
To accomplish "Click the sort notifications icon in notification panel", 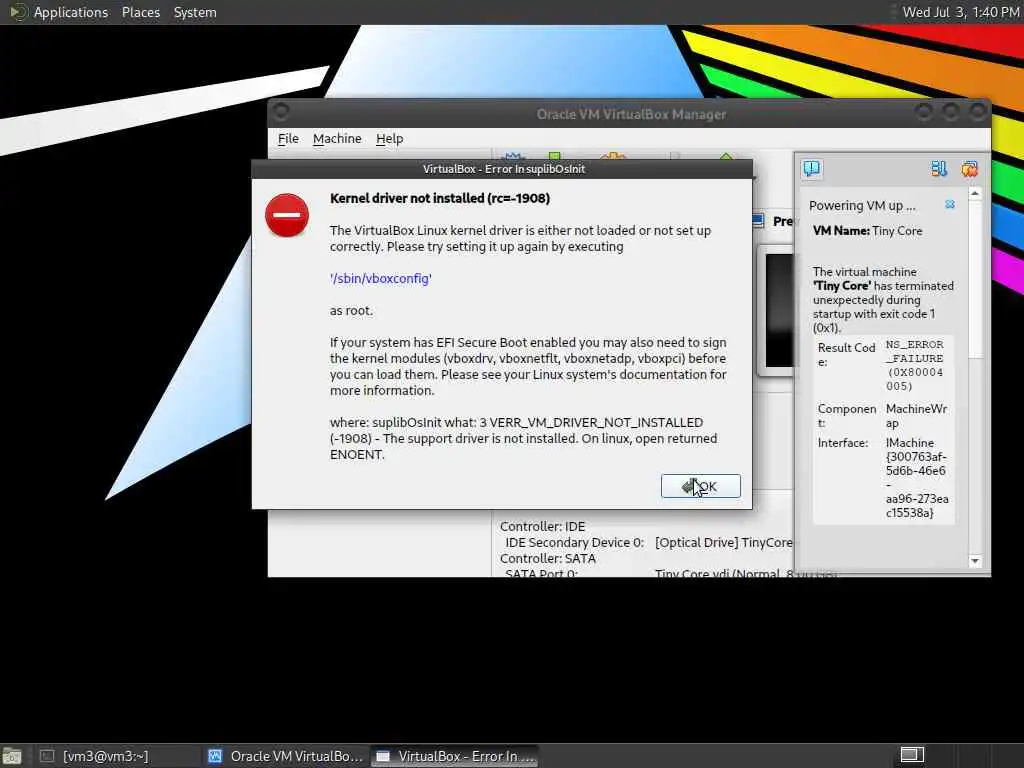I will pyautogui.click(x=939, y=169).
